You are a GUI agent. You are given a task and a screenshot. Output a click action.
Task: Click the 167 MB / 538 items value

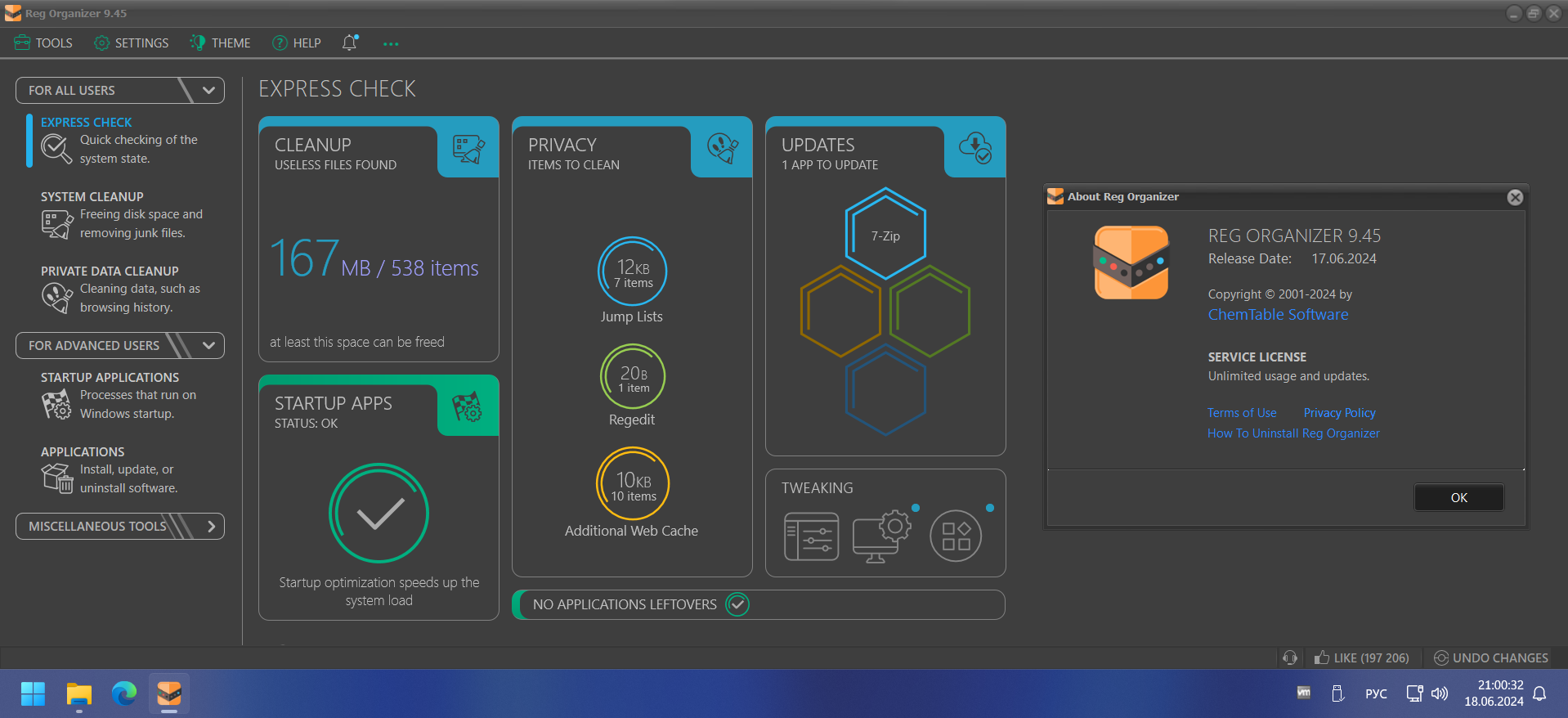pyautogui.click(x=374, y=259)
